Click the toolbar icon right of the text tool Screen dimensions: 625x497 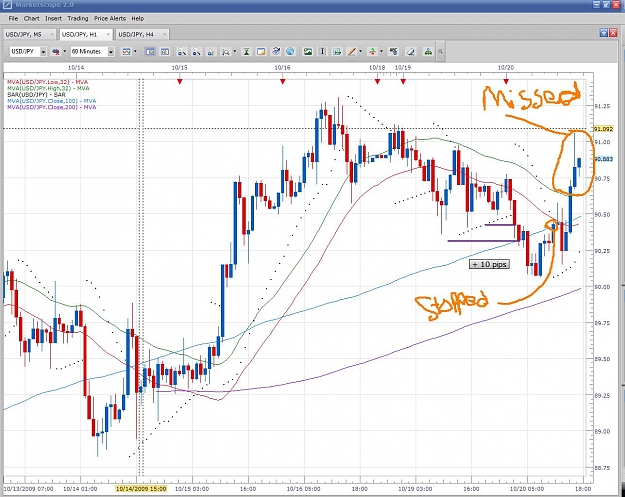point(337,52)
